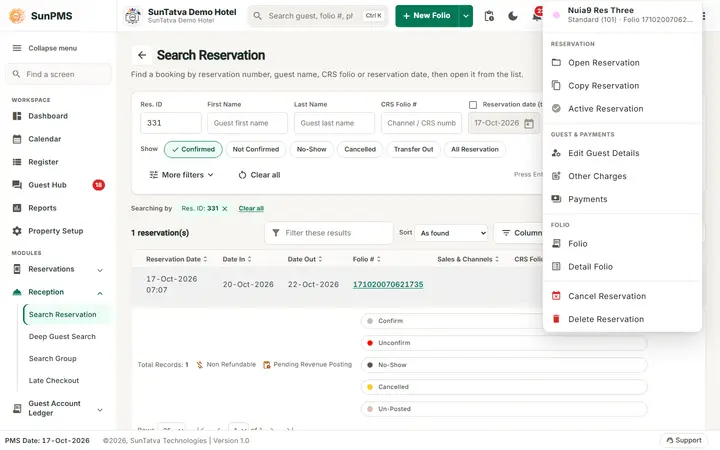Open folio link 171020070621735
Image resolution: width=720 pixels, height=450 pixels.
pos(388,285)
